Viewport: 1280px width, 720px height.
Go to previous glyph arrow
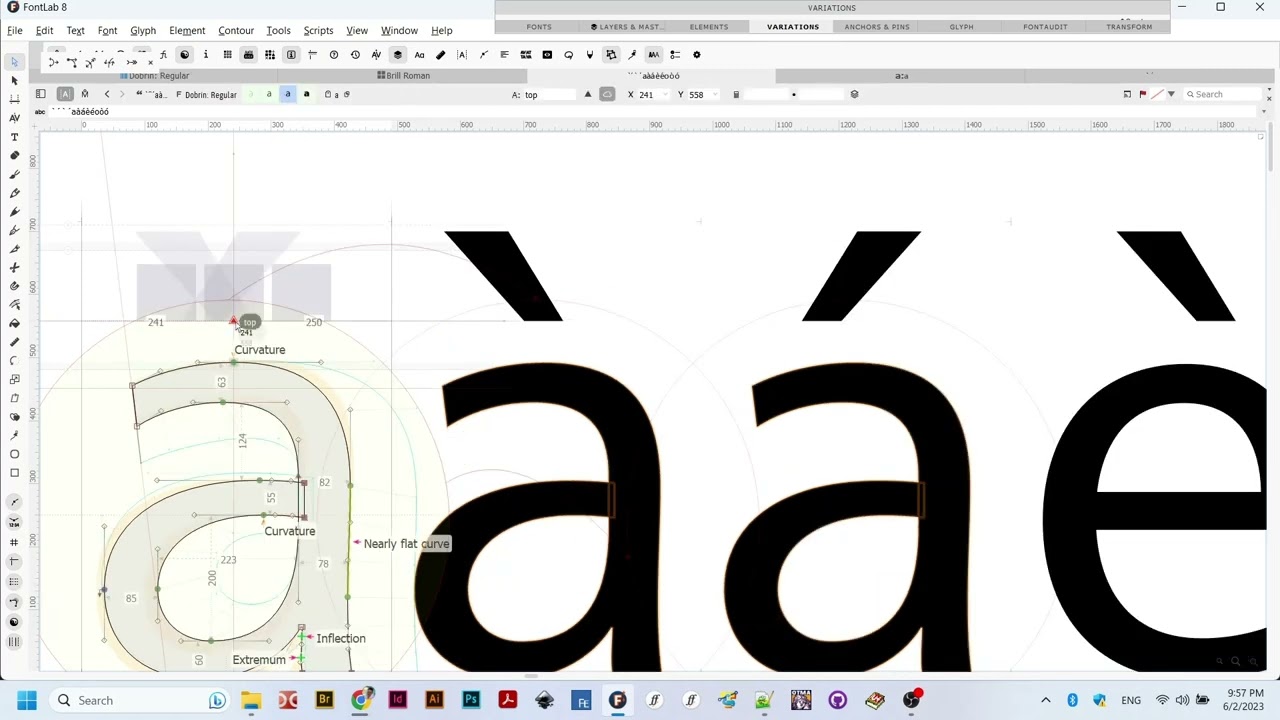[107, 94]
